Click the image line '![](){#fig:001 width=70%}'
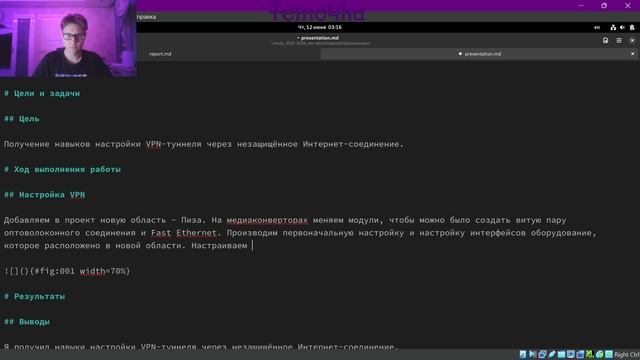The width and height of the screenshot is (640, 360). coord(67,271)
